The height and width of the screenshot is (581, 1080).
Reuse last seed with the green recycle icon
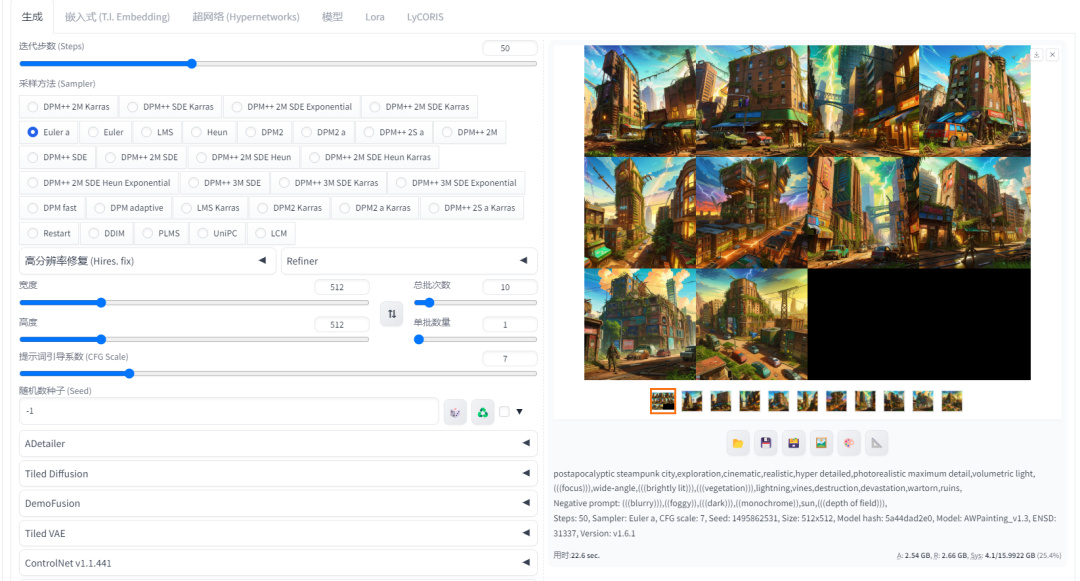(482, 412)
